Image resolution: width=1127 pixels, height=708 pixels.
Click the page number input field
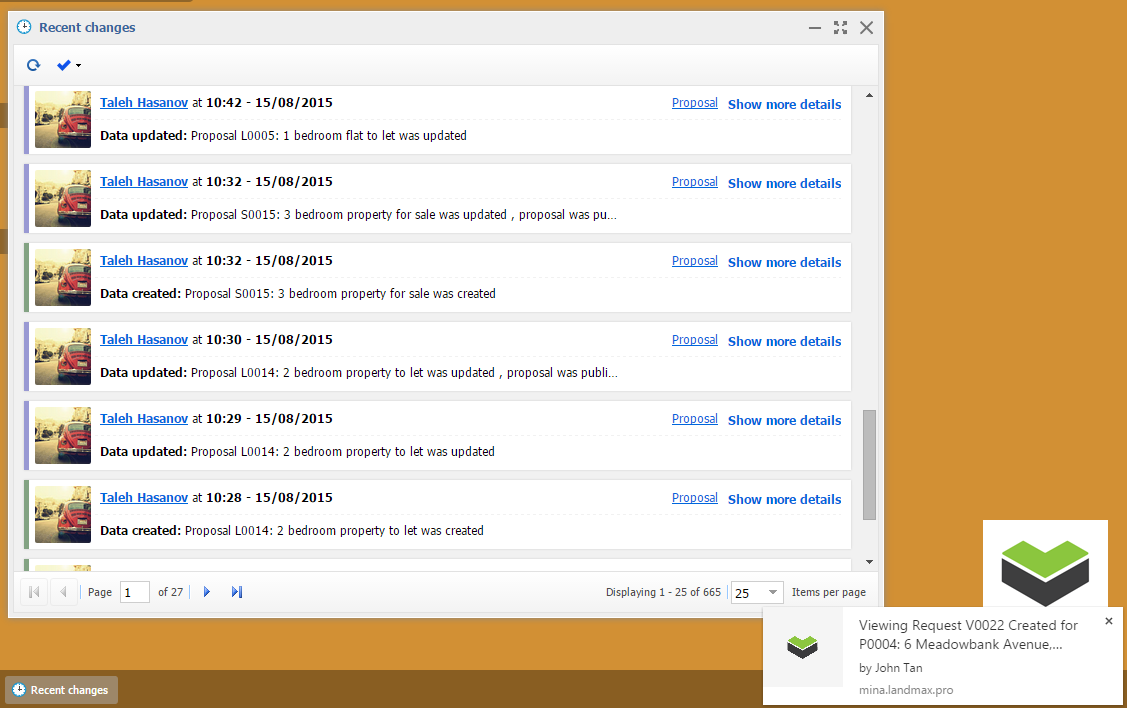click(x=134, y=592)
